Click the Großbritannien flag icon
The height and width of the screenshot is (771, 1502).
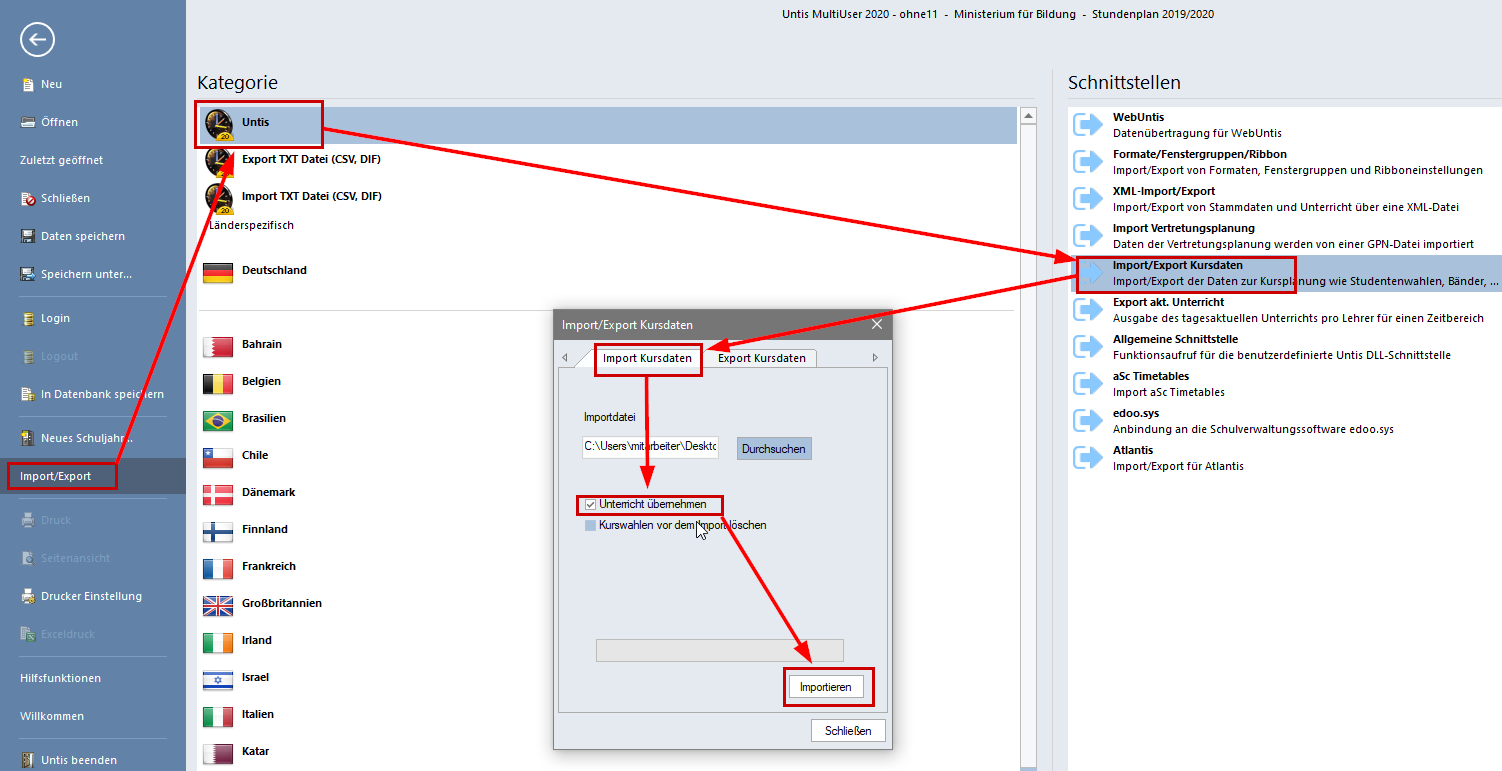click(x=218, y=605)
